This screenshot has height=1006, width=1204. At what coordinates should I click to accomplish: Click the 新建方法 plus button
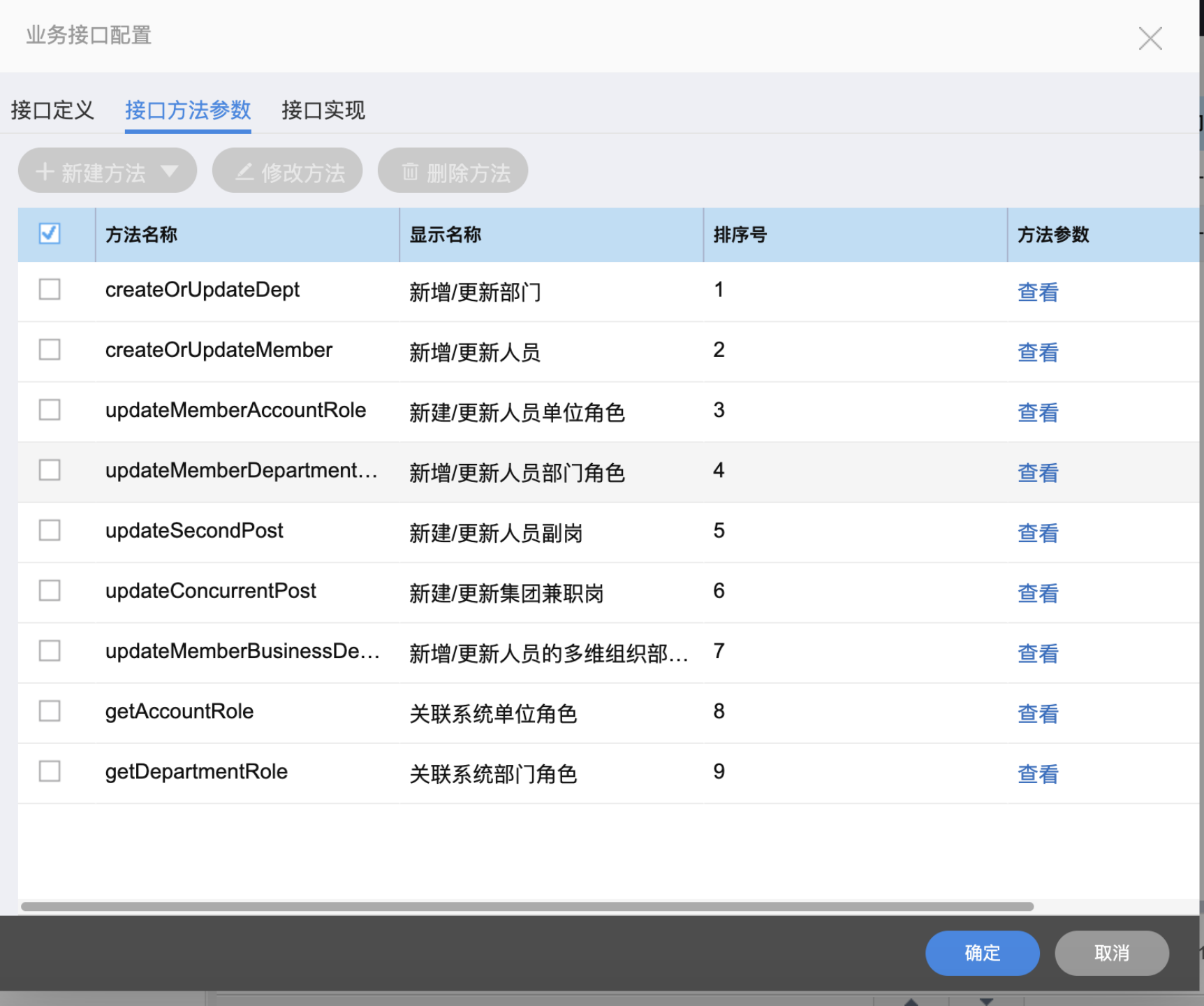91,172
